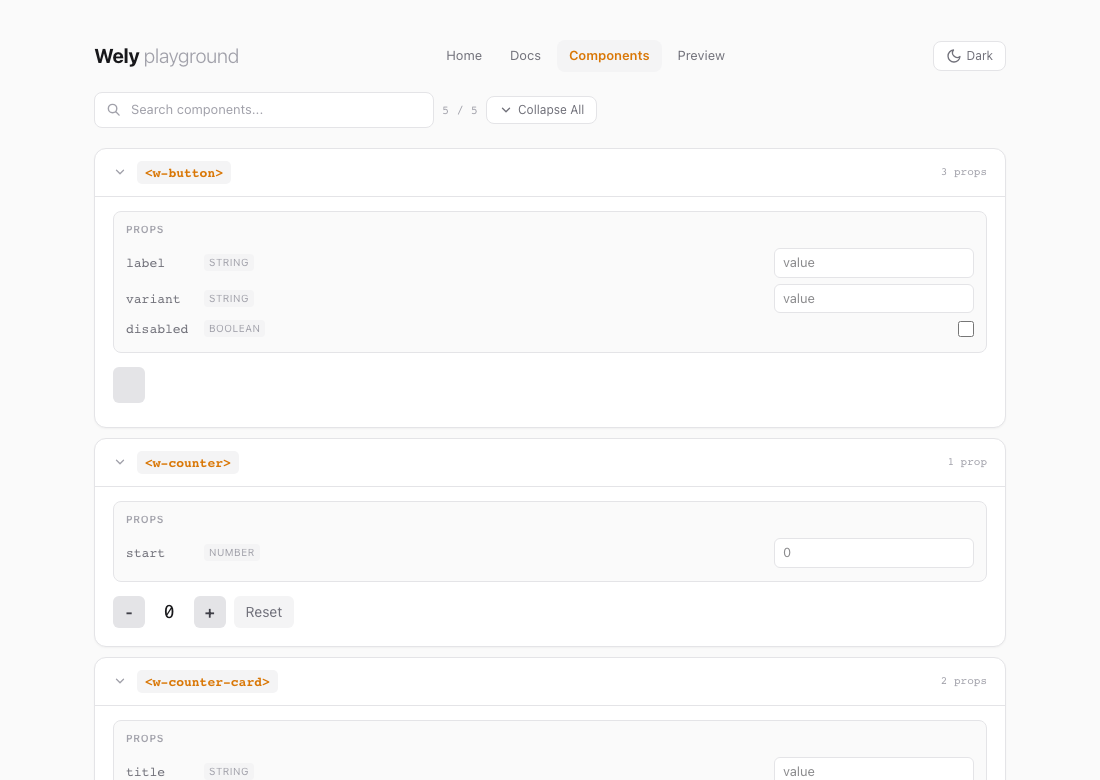Click the minus button to decrement the counter
The height and width of the screenshot is (780, 1100).
[128, 611]
